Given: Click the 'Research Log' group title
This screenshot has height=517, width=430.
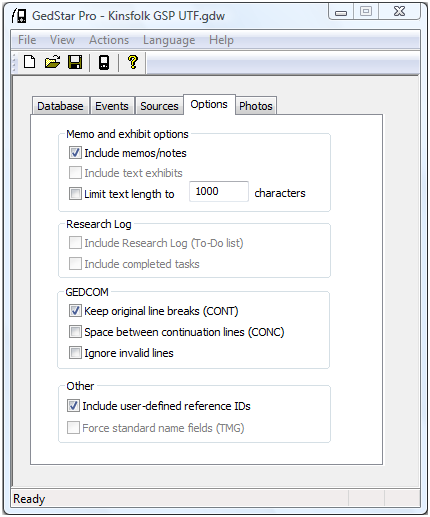Looking at the screenshot, I should (99, 224).
